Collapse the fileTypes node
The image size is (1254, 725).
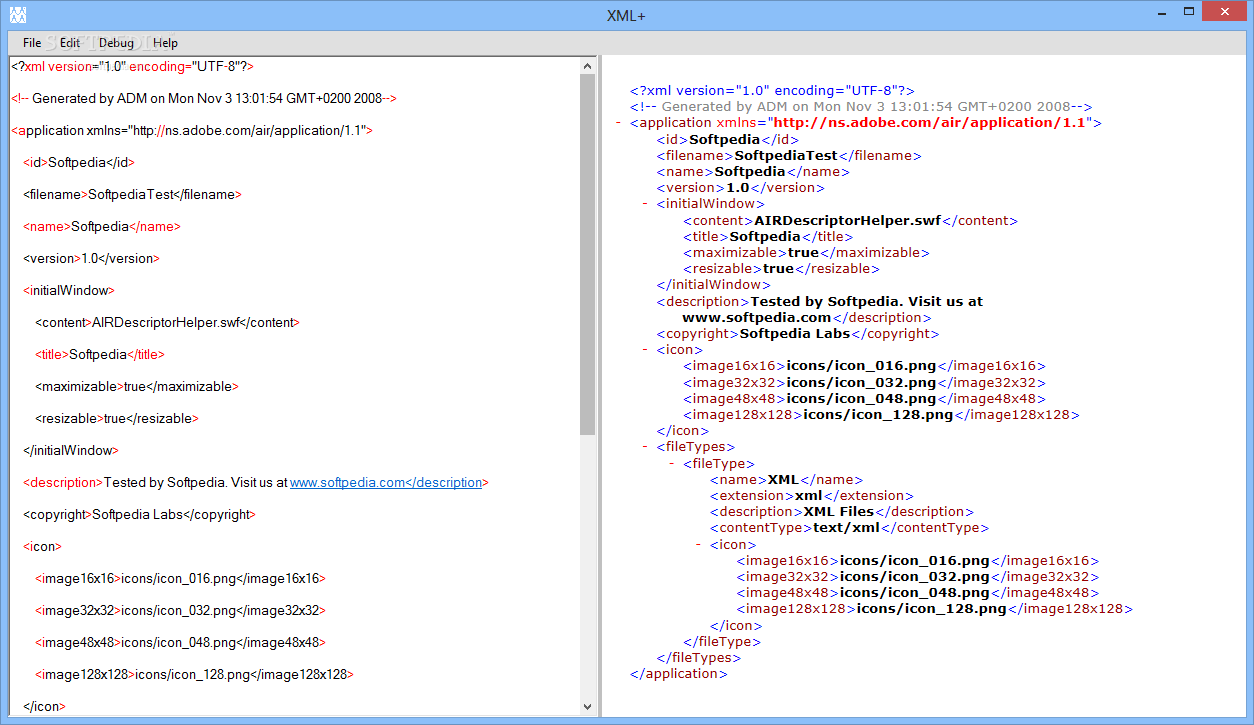tap(646, 447)
